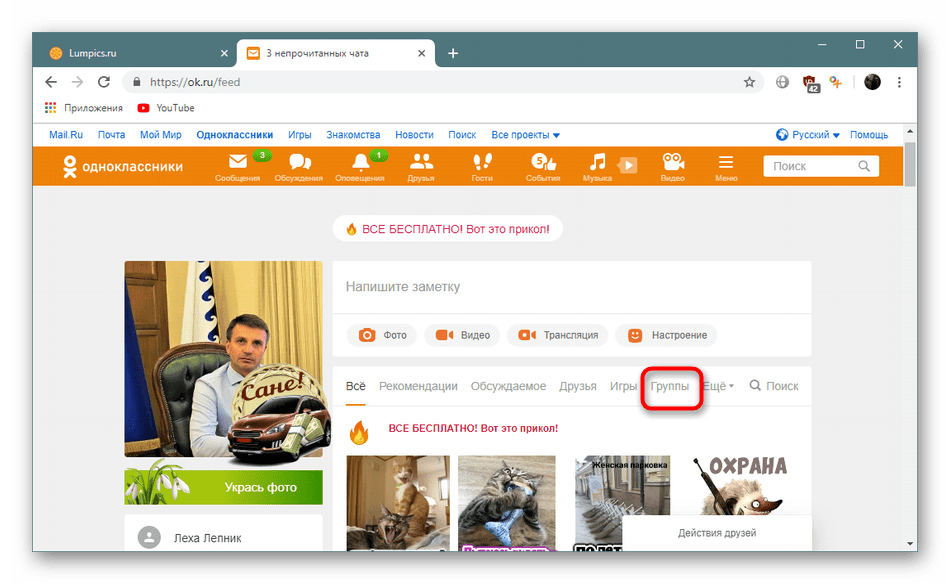The width and height of the screenshot is (950, 584).
Task: Close the Lumpics.ru tab
Action: coord(224,53)
